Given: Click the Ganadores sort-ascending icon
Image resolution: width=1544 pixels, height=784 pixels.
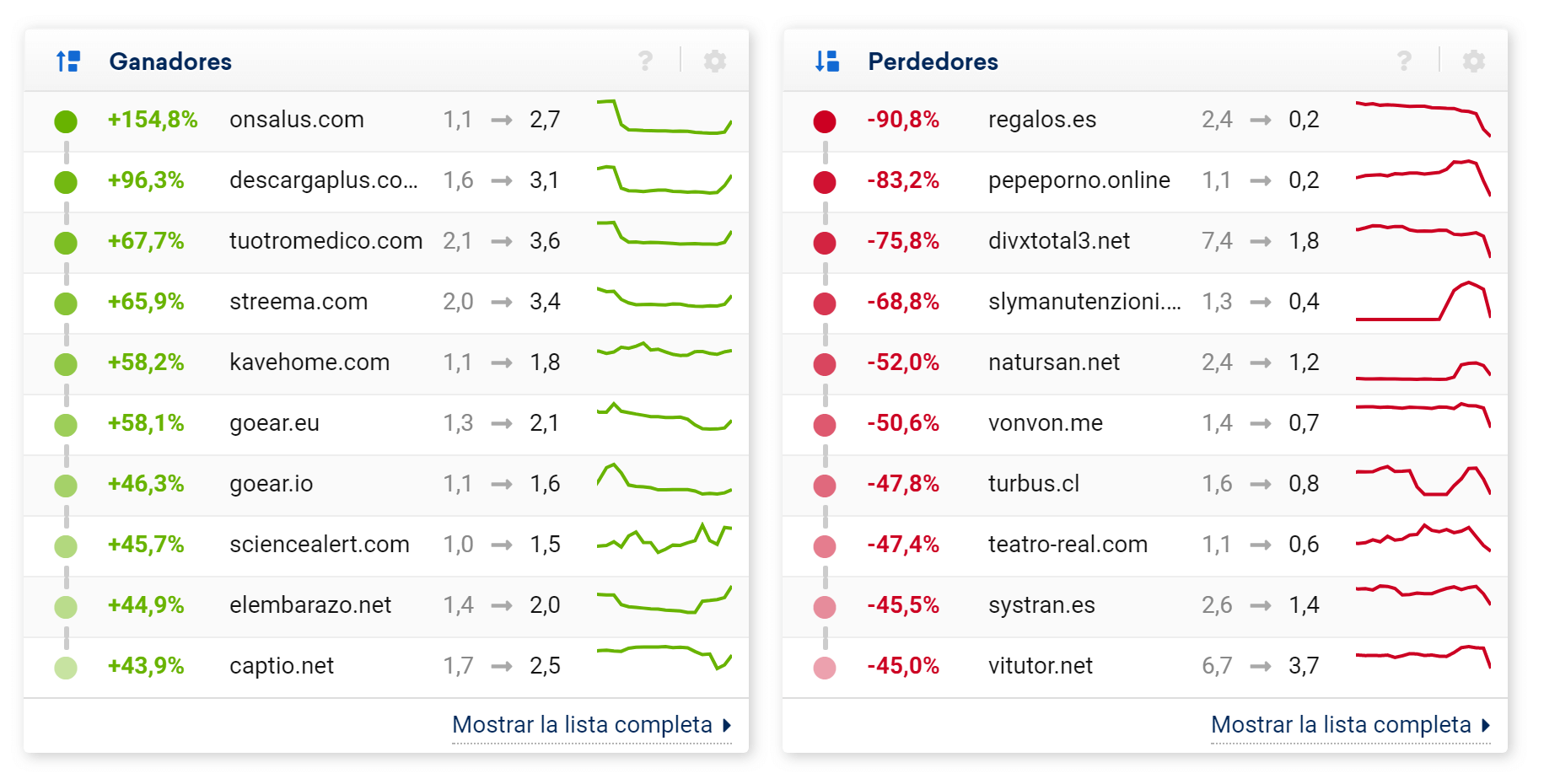Looking at the screenshot, I should [68, 62].
